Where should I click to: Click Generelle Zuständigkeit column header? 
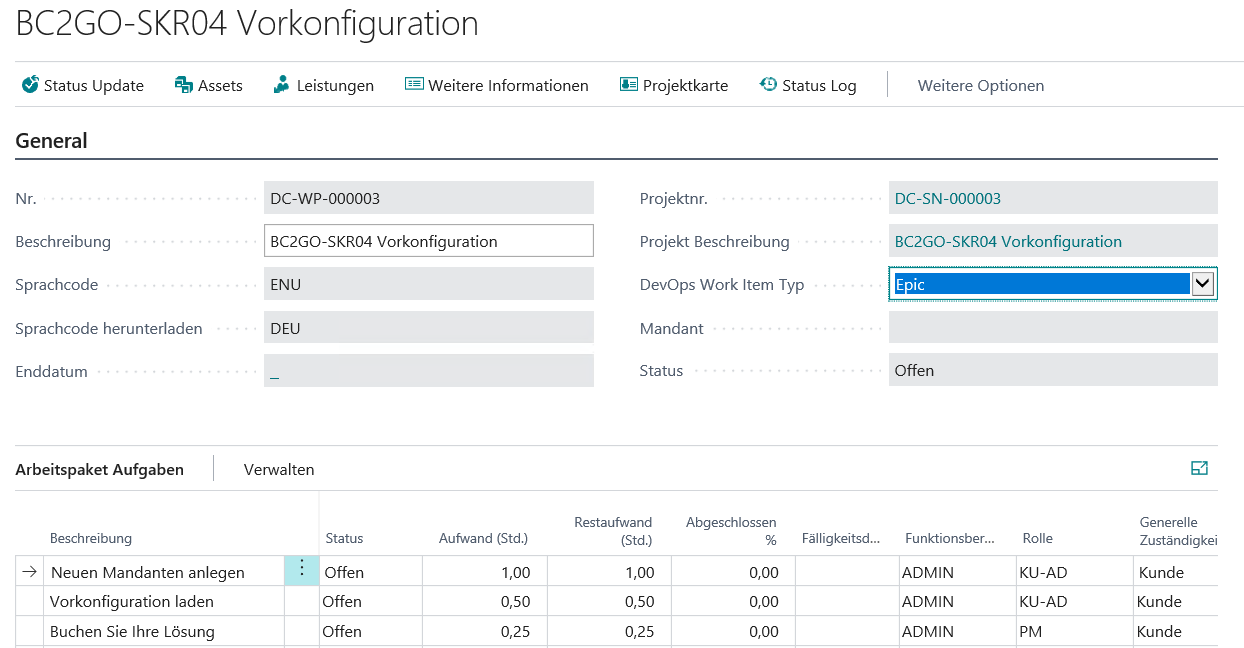1178,530
